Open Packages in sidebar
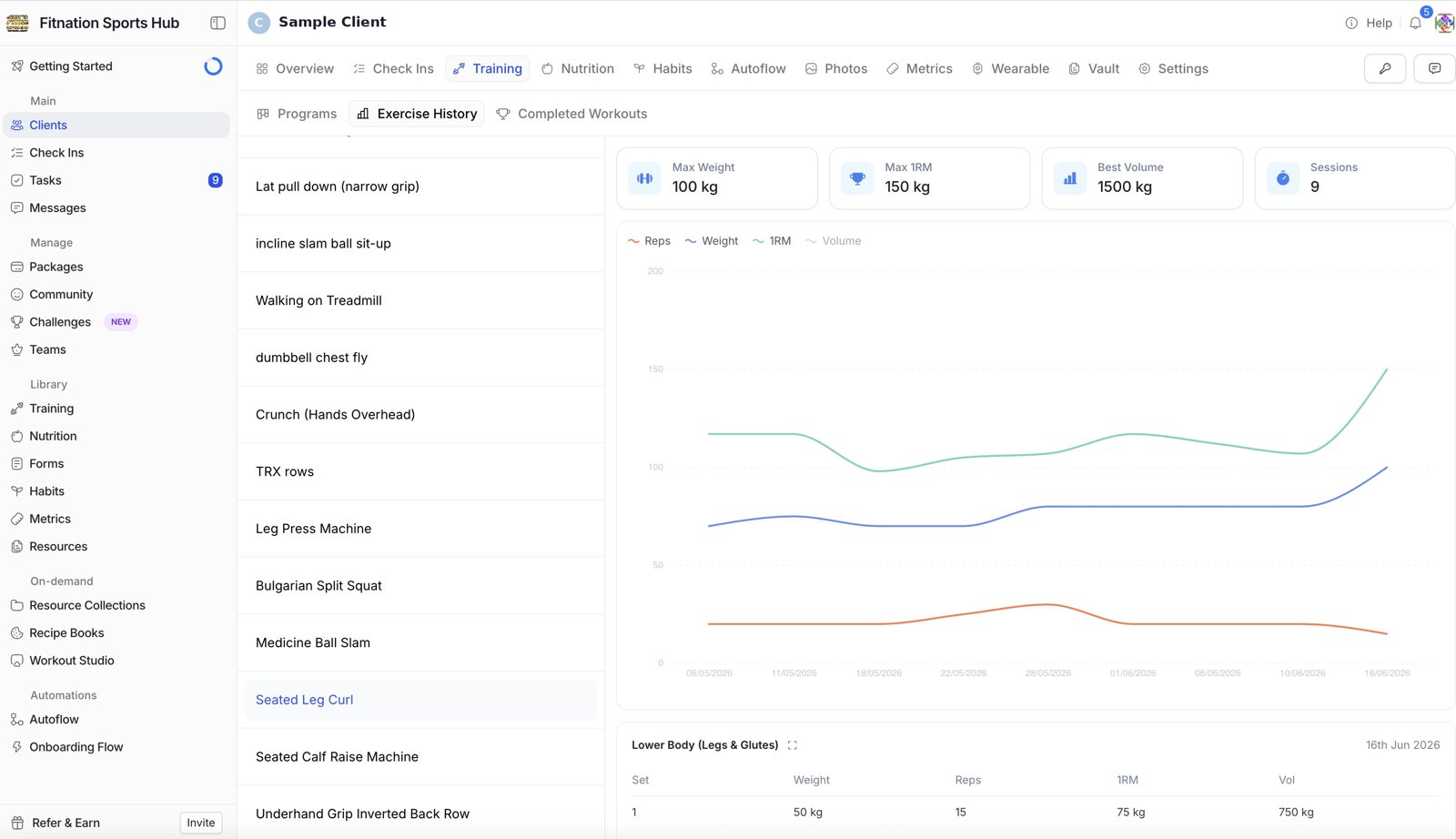Viewport: 1456px width, 839px height. tap(116, 267)
